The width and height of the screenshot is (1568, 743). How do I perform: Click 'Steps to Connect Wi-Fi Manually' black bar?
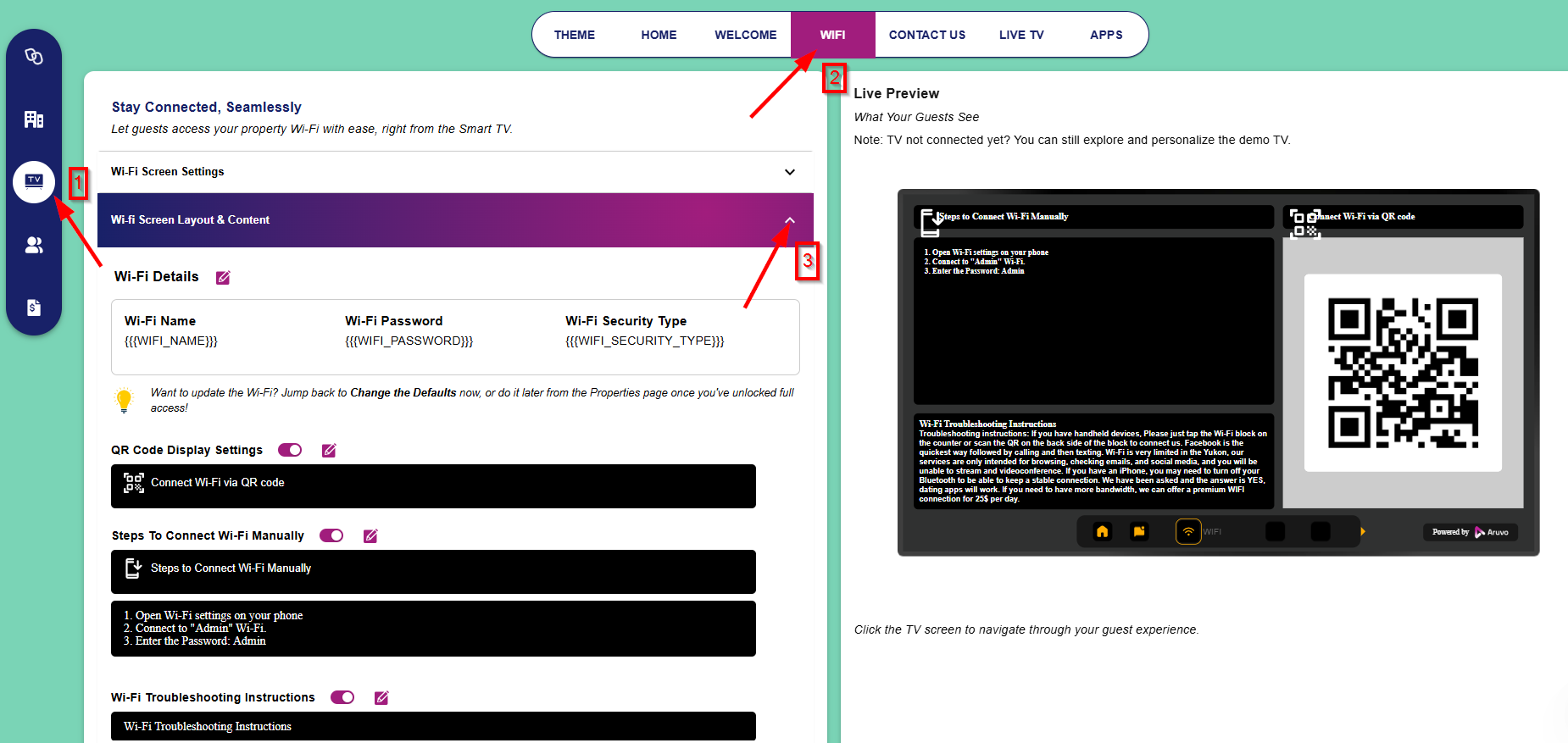pos(433,572)
